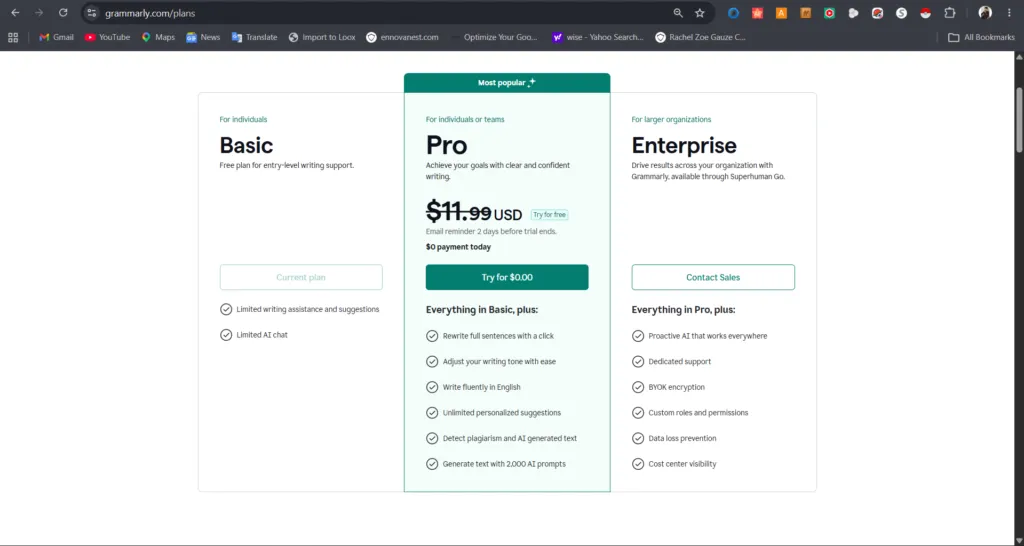Image resolution: width=1024 pixels, height=546 pixels.
Task: Go back using the browser back arrow
Action: click(15, 13)
